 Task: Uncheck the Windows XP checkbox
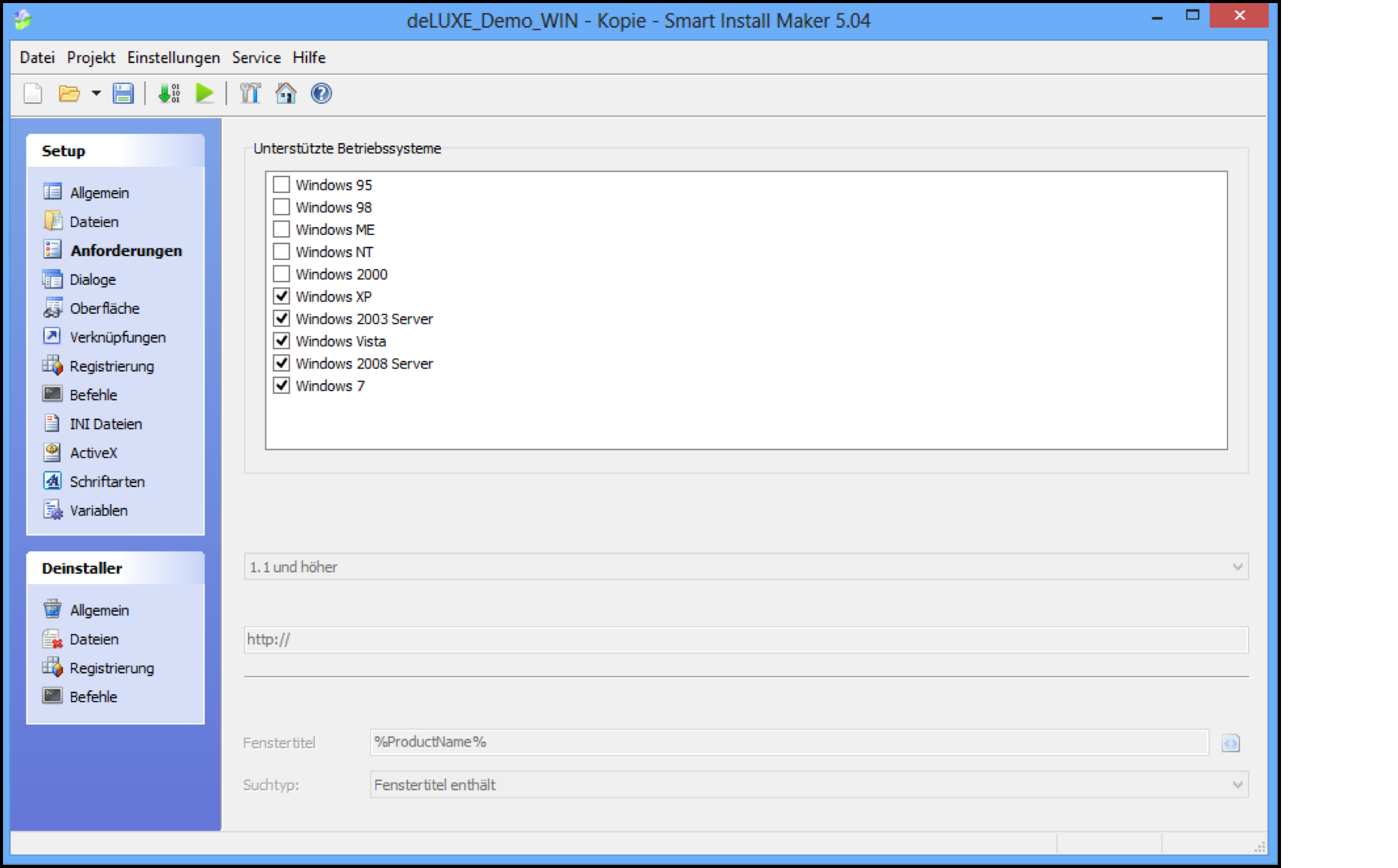click(282, 296)
